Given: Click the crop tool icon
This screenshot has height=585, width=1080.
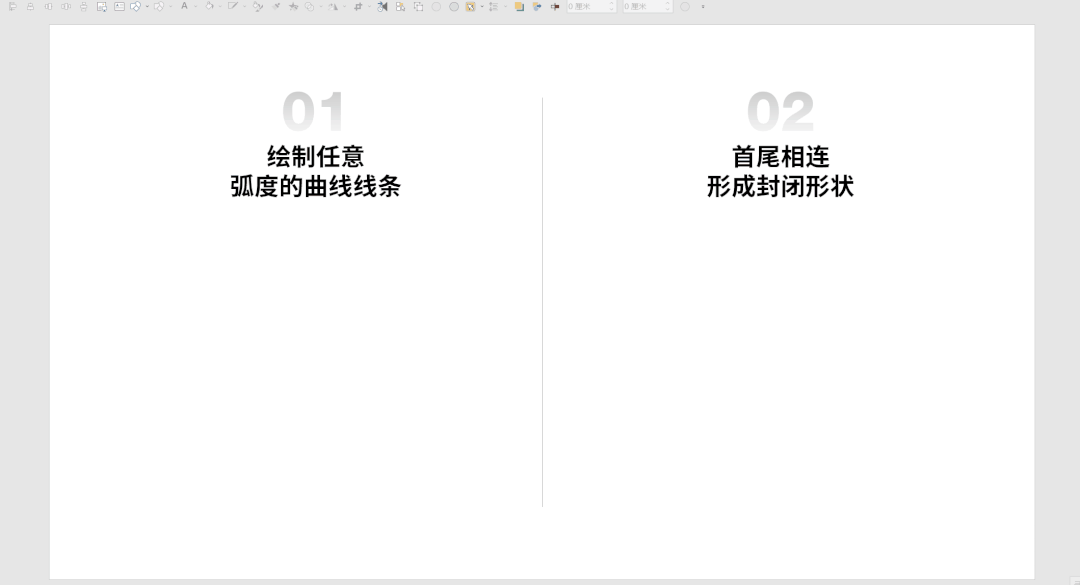Looking at the screenshot, I should 357,6.
